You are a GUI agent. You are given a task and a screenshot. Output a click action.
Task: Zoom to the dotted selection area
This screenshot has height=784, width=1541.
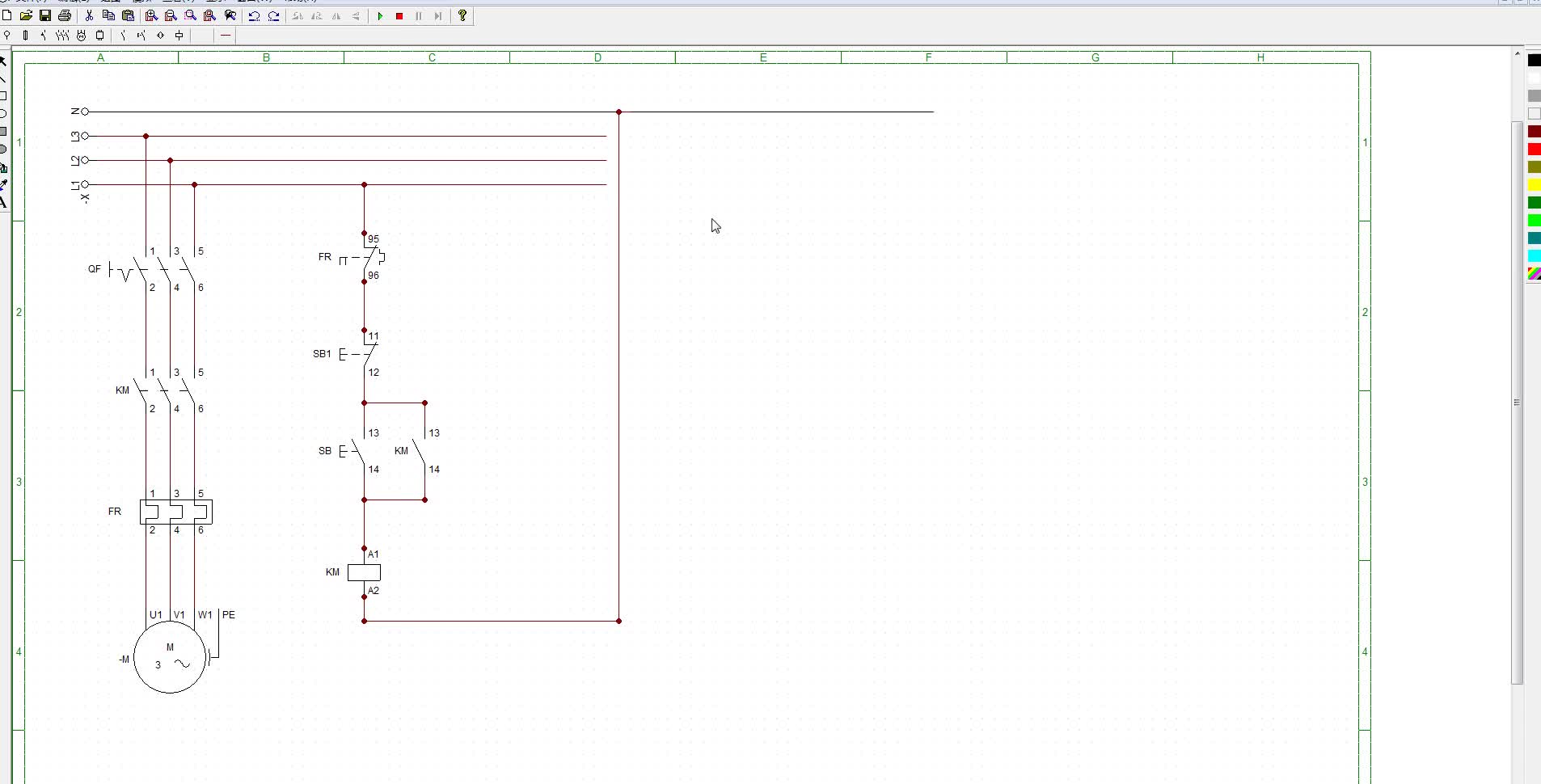click(191, 15)
